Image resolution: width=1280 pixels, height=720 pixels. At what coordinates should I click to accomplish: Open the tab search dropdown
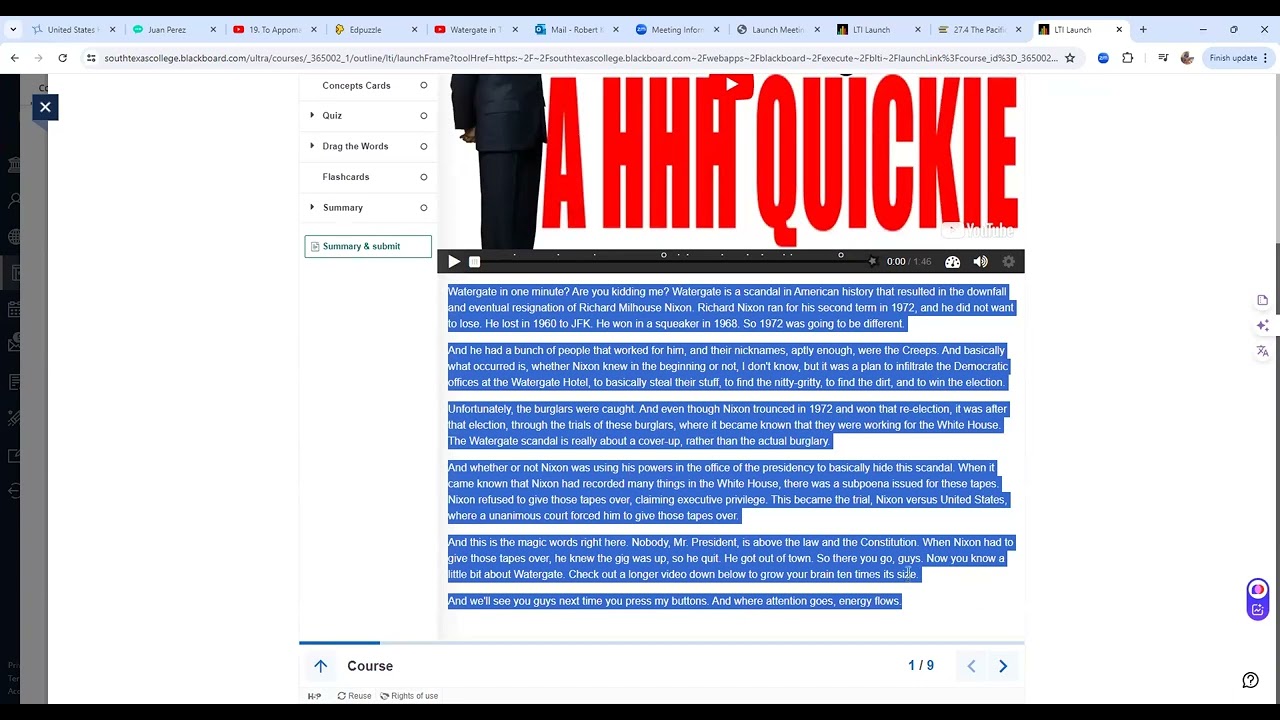tap(13, 30)
